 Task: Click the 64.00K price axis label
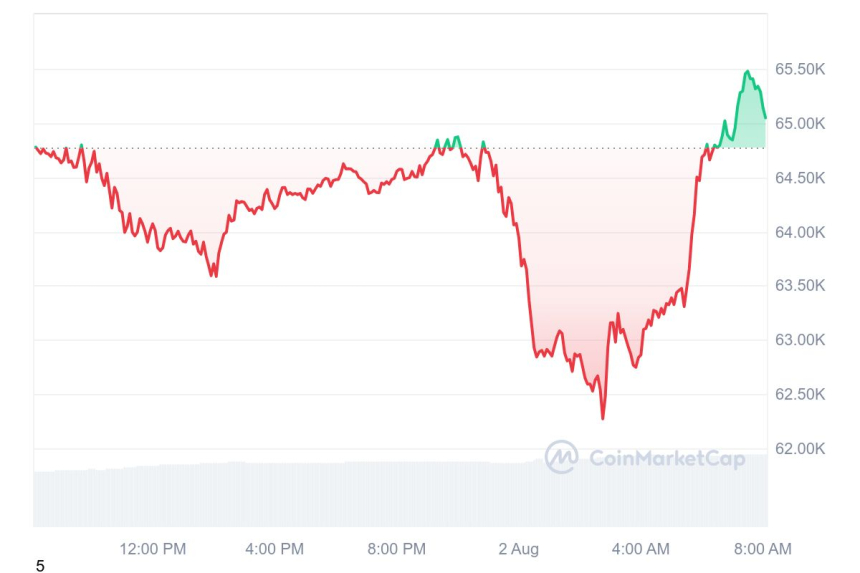(x=801, y=232)
